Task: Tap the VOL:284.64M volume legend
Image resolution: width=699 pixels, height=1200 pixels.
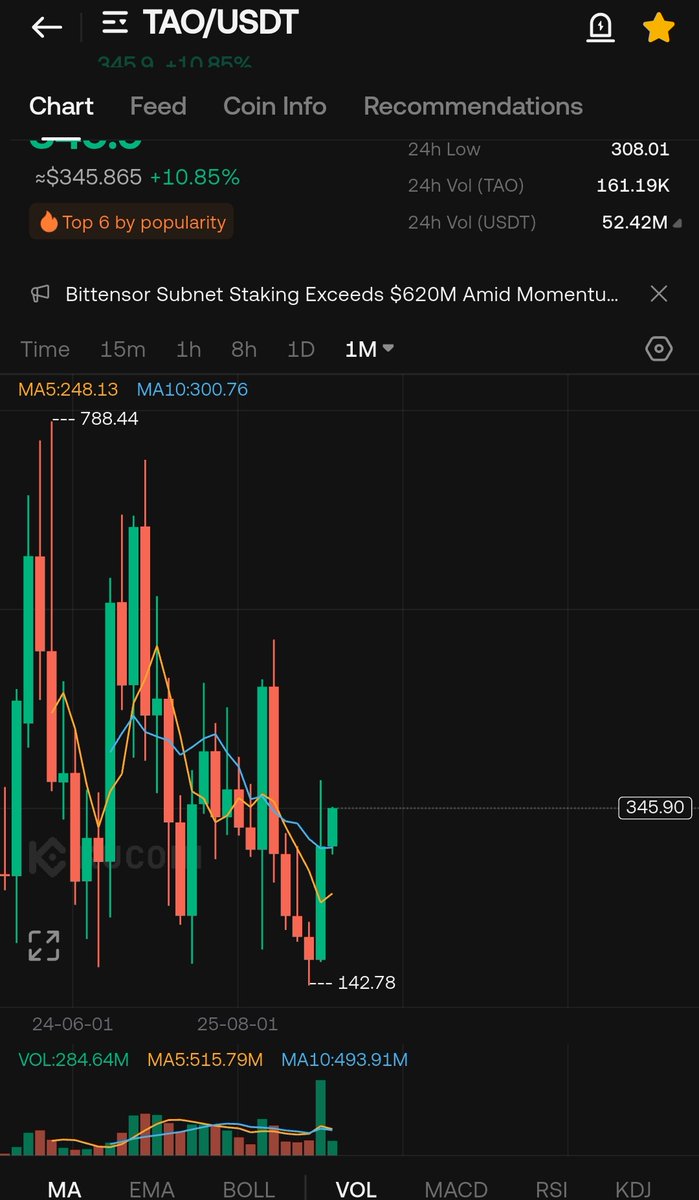Action: coord(73,1059)
